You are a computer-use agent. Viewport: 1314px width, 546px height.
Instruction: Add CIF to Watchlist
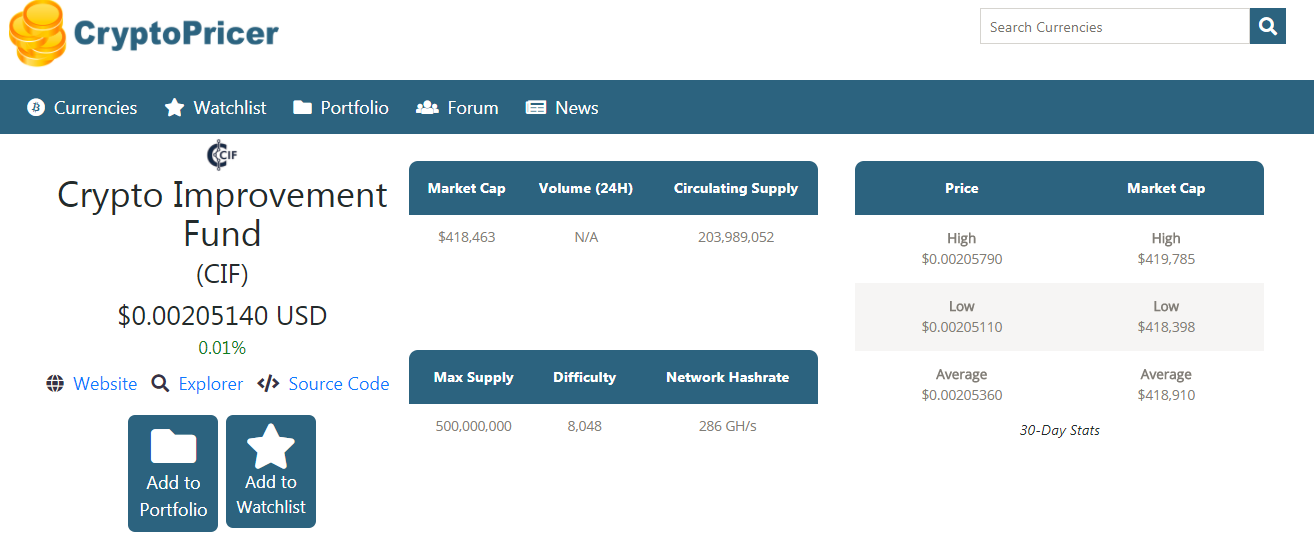click(271, 471)
